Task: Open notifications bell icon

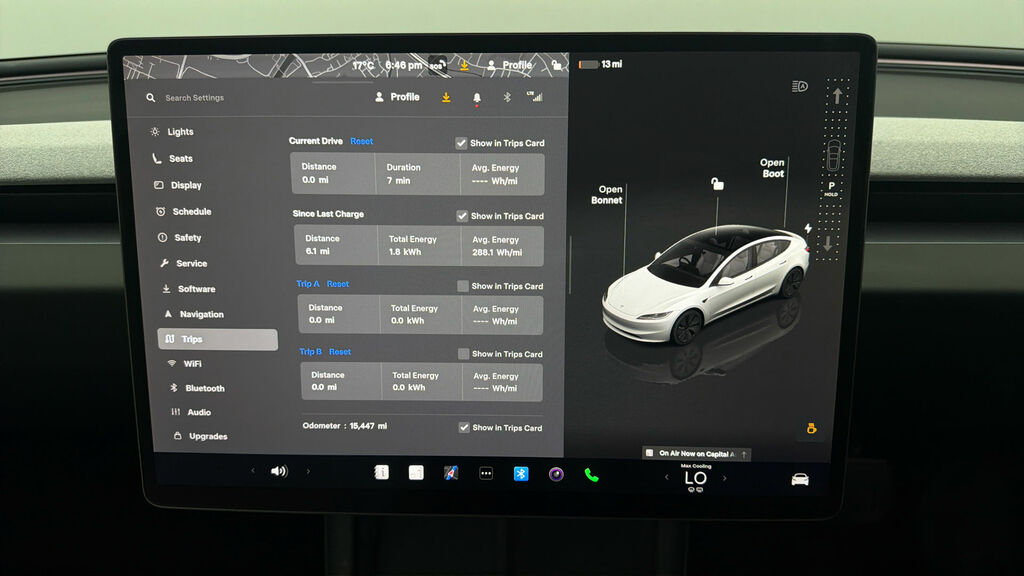Action: point(477,98)
